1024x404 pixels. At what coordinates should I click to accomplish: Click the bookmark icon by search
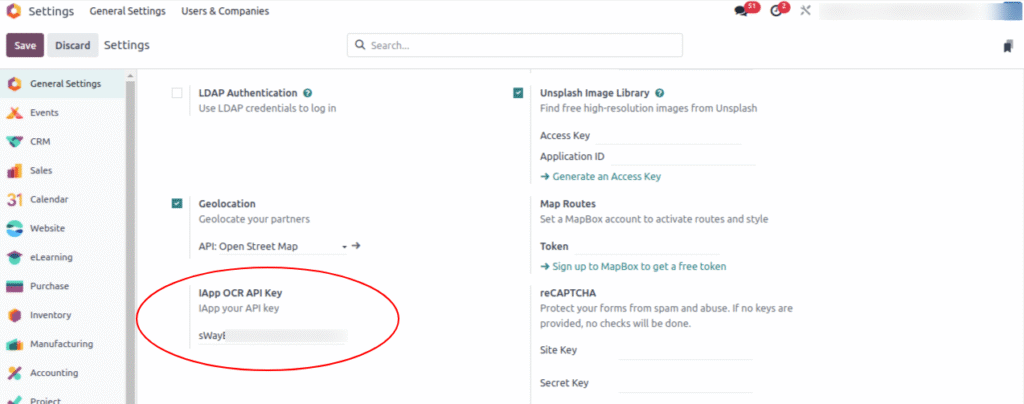pos(1009,46)
